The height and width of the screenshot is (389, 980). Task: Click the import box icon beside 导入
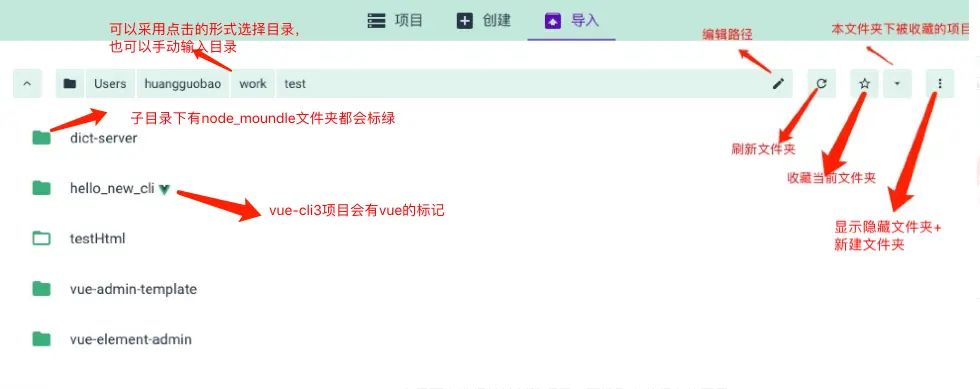(552, 21)
